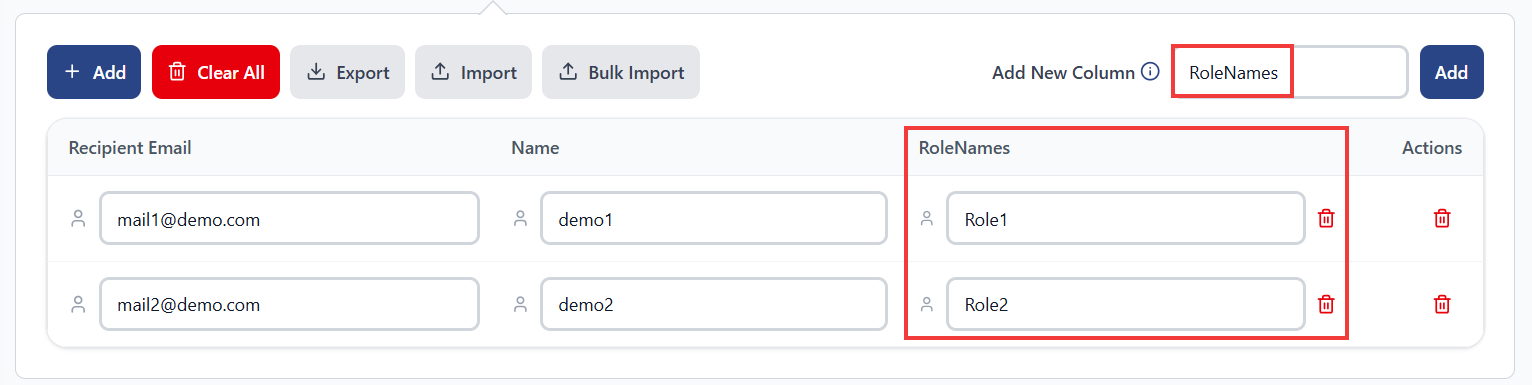
Task: Click the info icon beside Add New Column
Action: pyautogui.click(x=1150, y=72)
